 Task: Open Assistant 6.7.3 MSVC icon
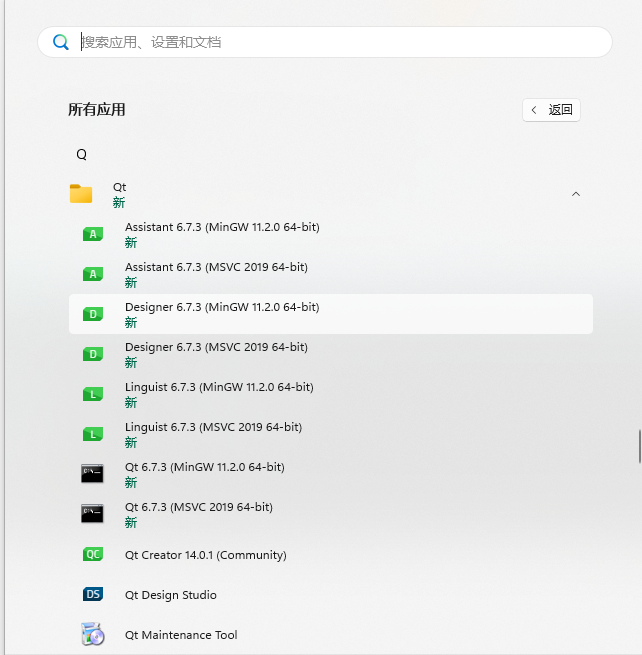(93, 274)
